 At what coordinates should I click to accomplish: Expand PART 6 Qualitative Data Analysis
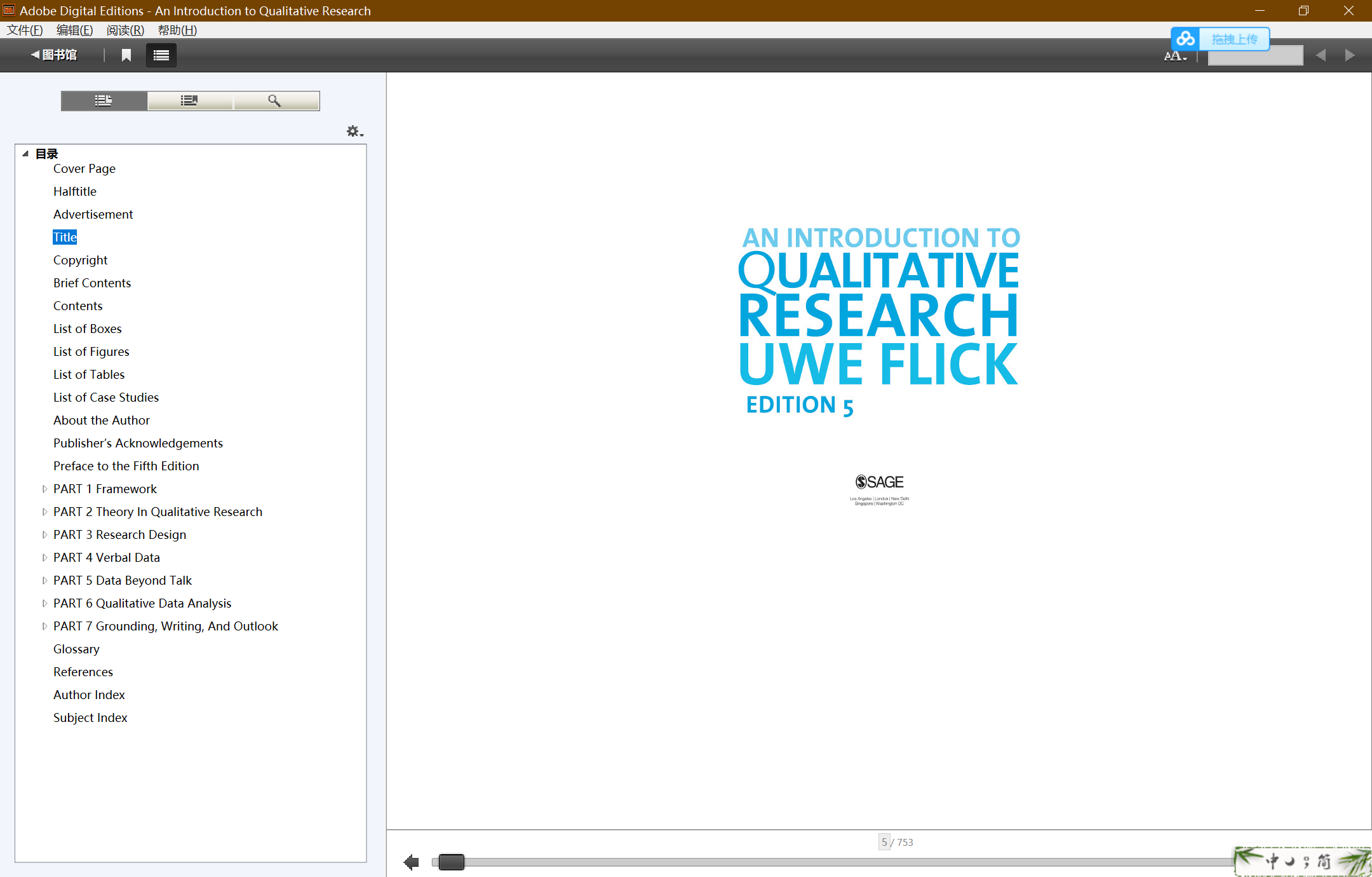[x=44, y=603]
